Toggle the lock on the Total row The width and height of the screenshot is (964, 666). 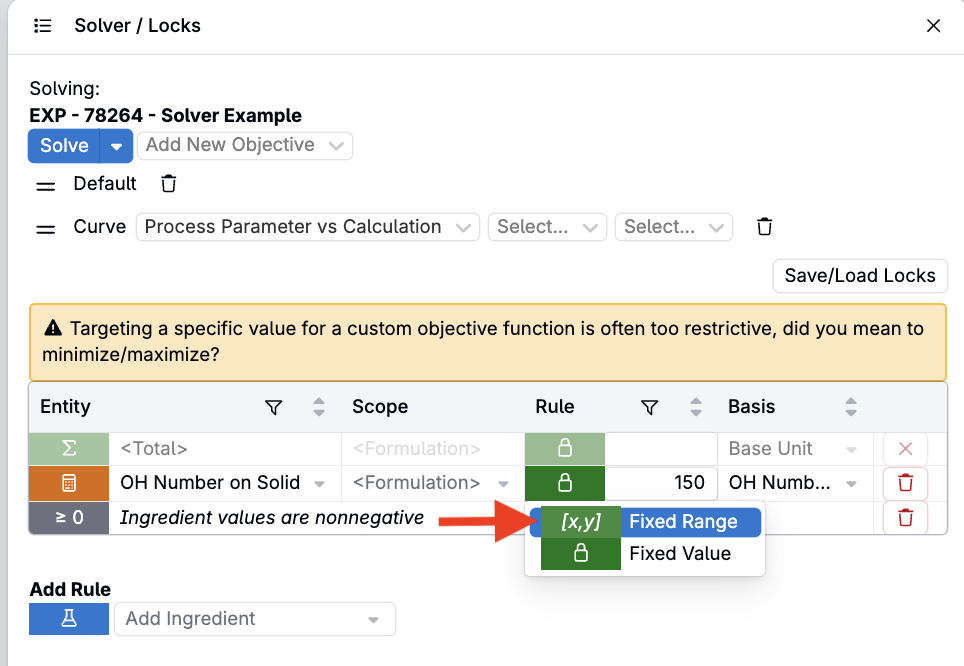tap(564, 449)
